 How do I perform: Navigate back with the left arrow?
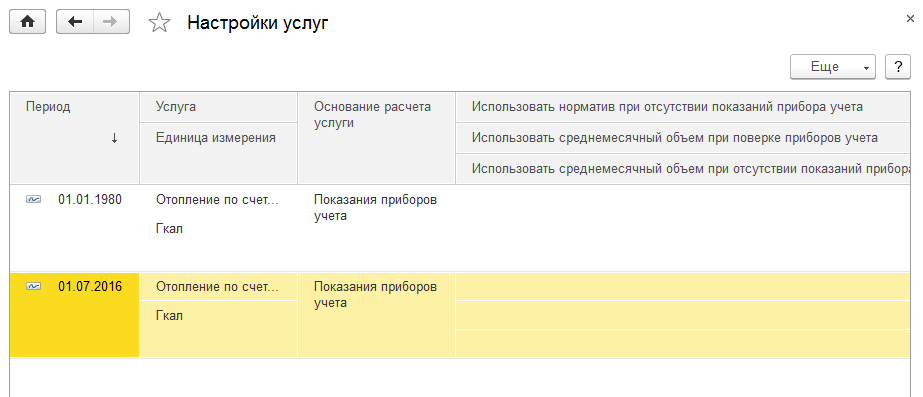(75, 22)
